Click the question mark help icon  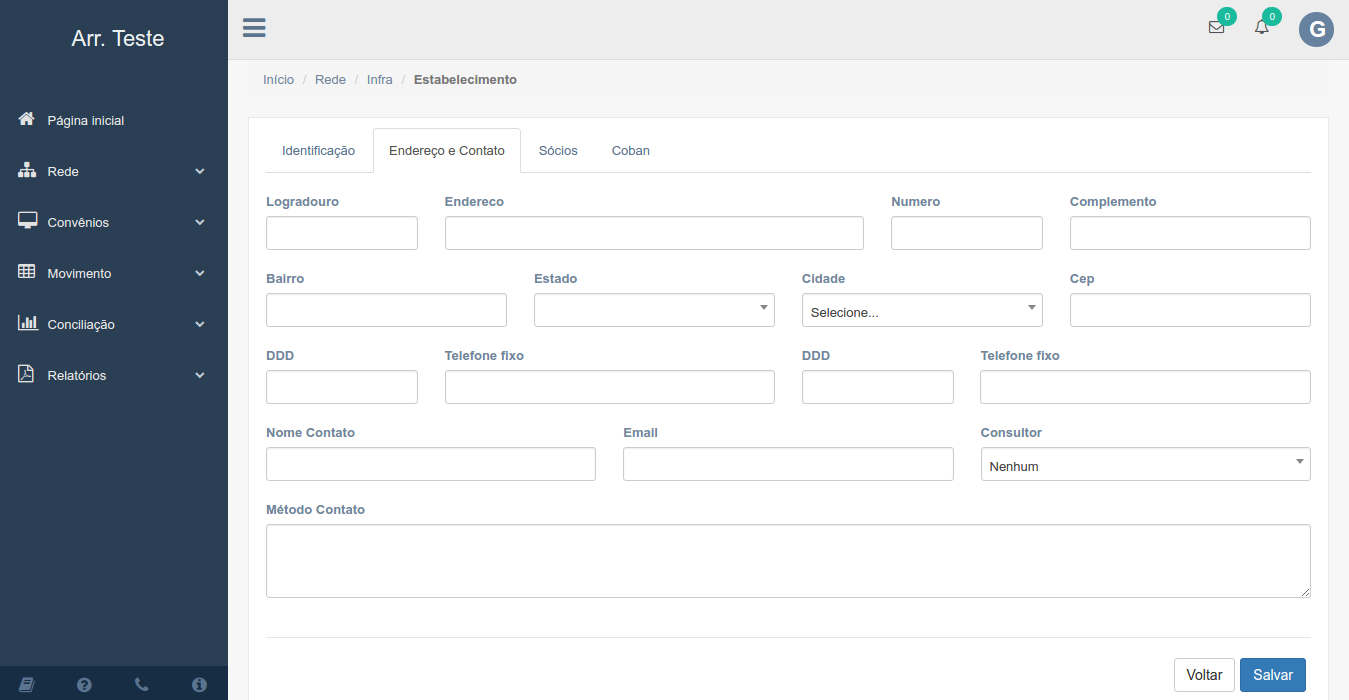(84, 685)
